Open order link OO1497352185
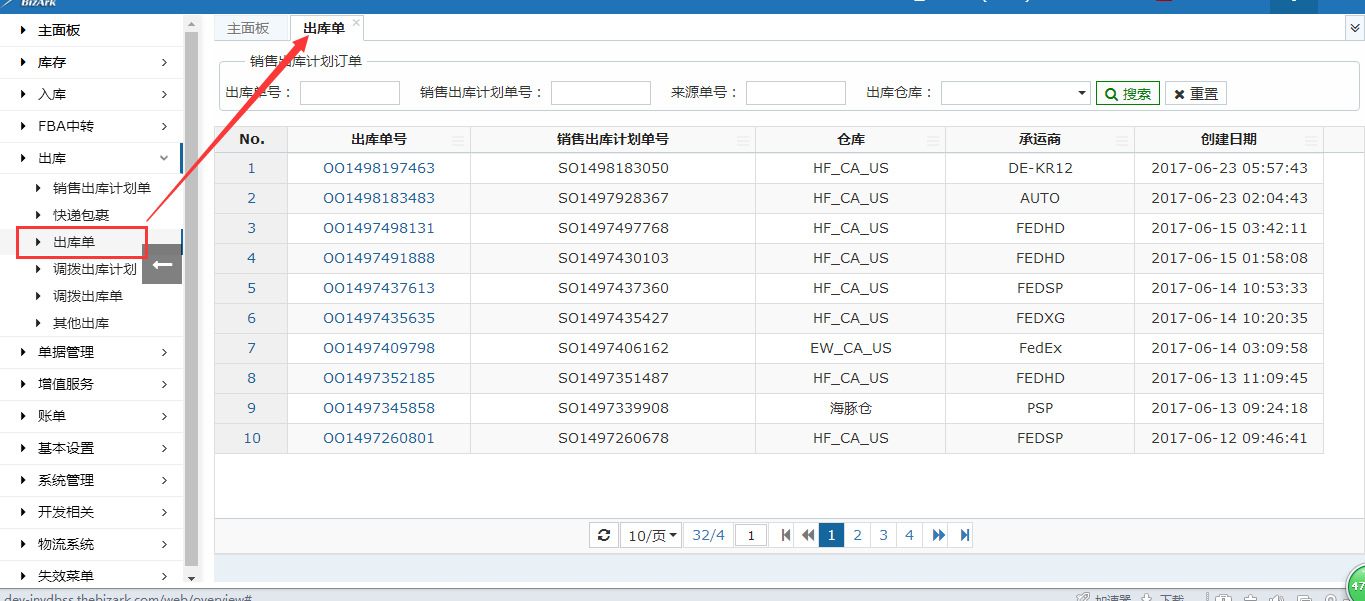Image resolution: width=1365 pixels, height=601 pixels. click(x=379, y=378)
